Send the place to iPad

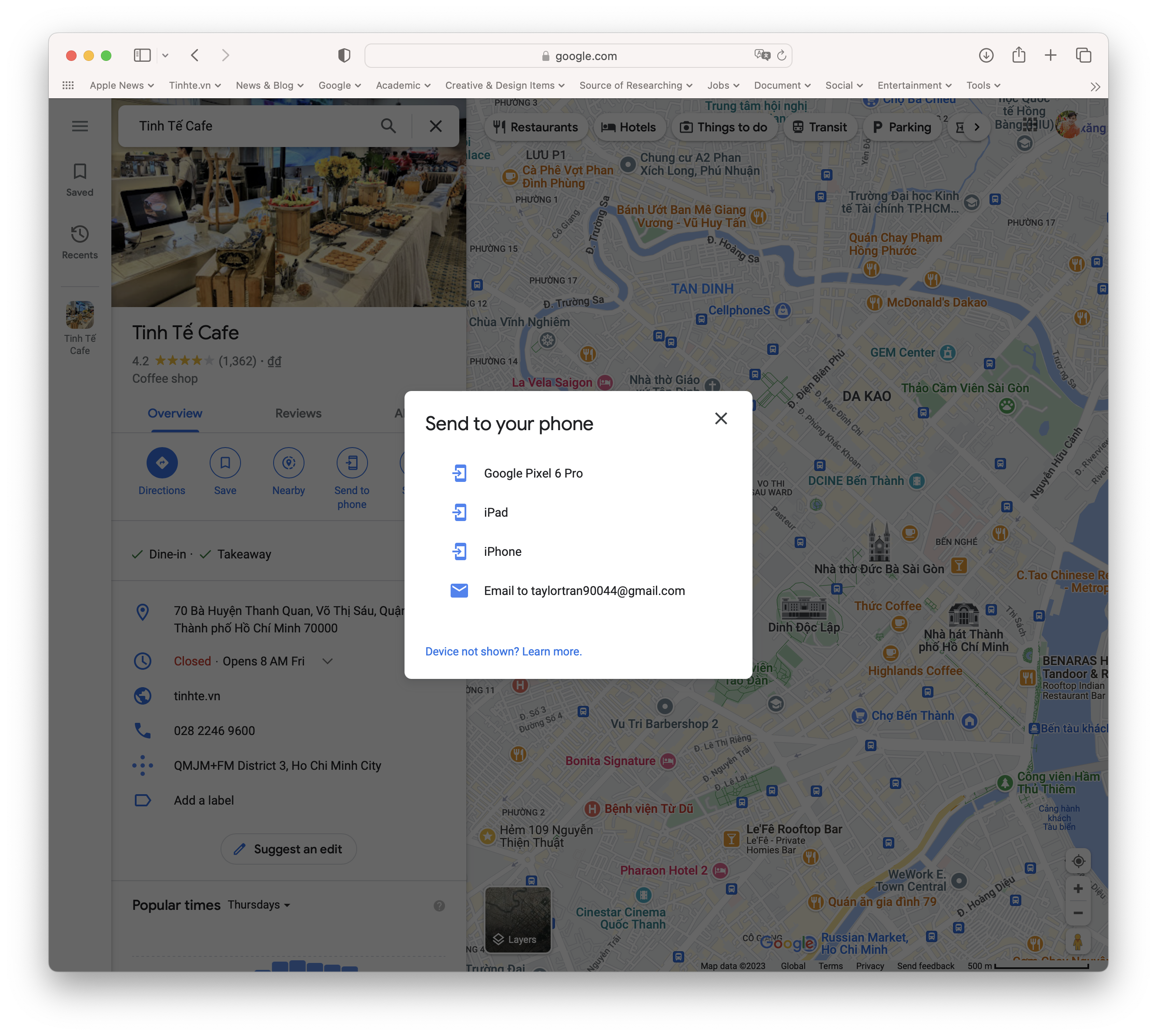(578, 512)
